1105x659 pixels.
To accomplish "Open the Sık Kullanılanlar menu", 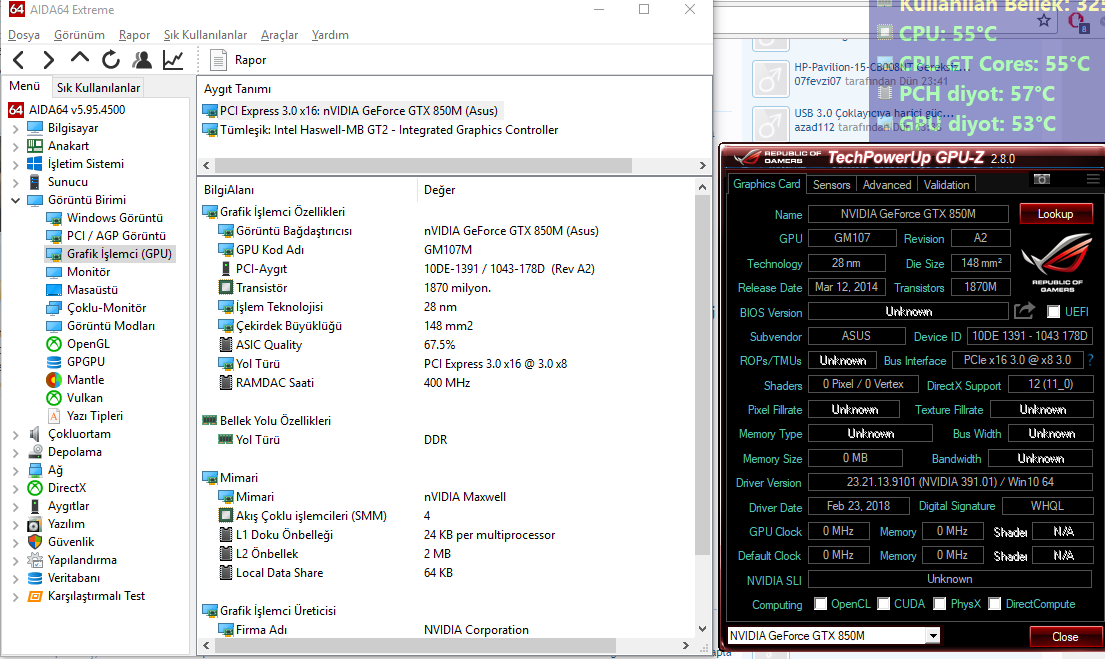I will (x=206, y=35).
